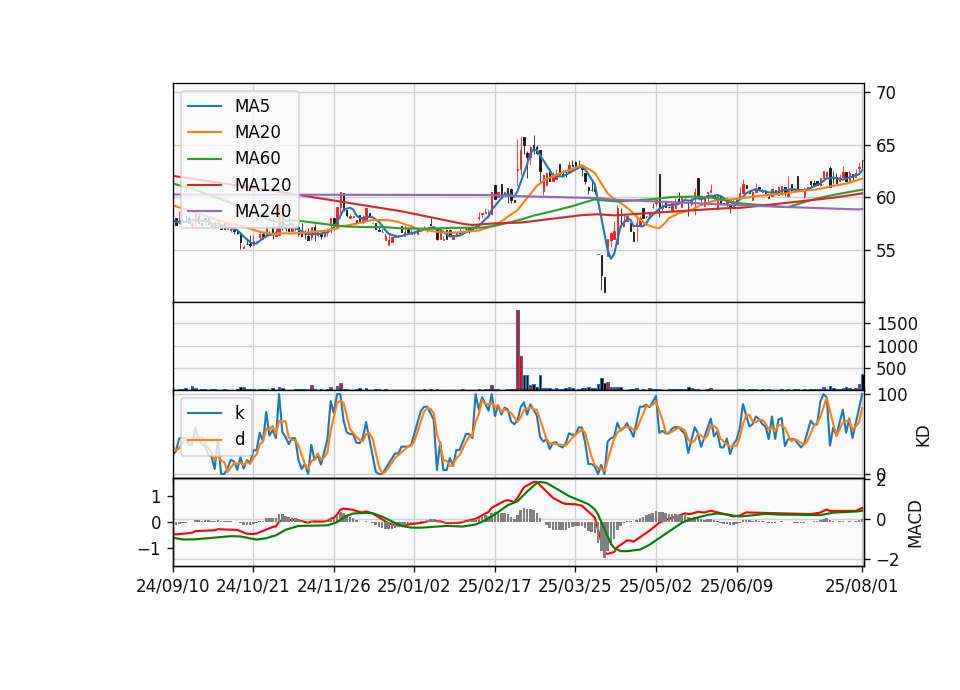Click the MA240 legend entry

tap(239, 211)
